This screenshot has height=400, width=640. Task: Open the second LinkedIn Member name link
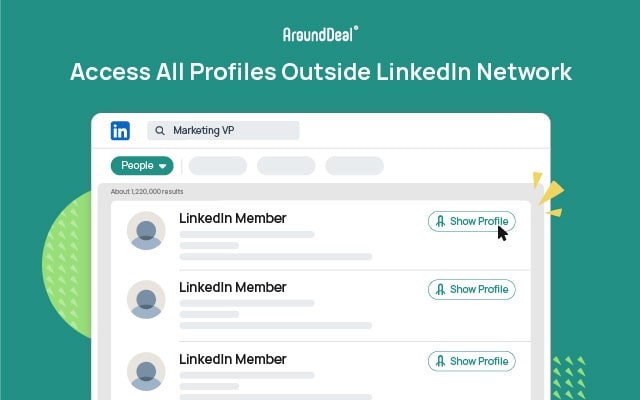pos(232,287)
